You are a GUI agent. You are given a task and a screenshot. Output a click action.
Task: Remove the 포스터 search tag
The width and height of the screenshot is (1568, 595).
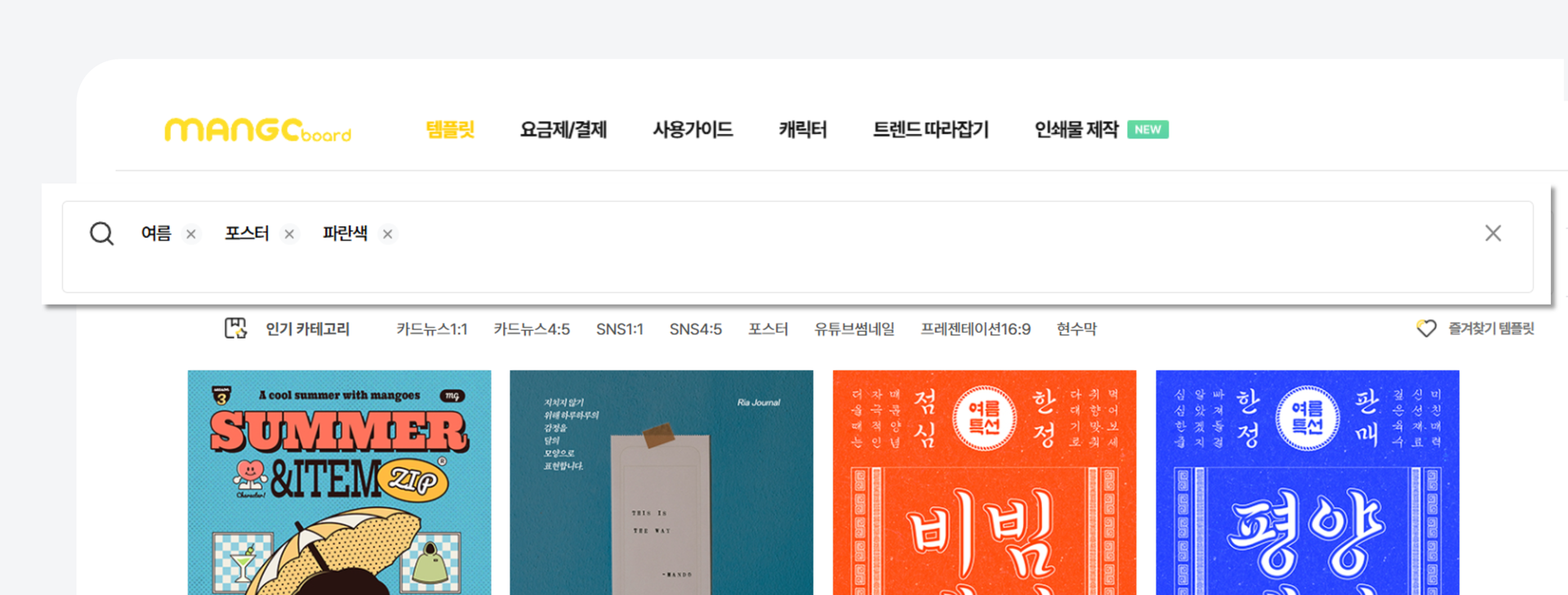[289, 235]
